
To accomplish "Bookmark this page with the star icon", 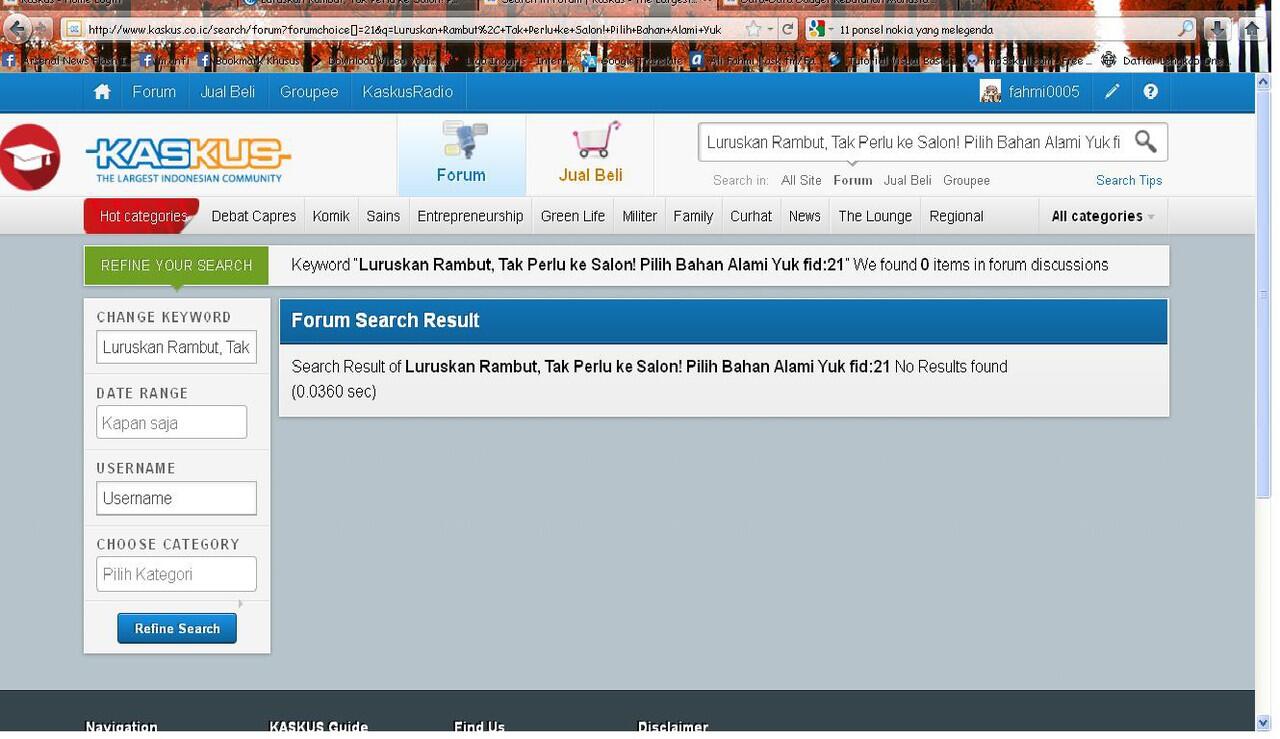I will coord(753,29).
